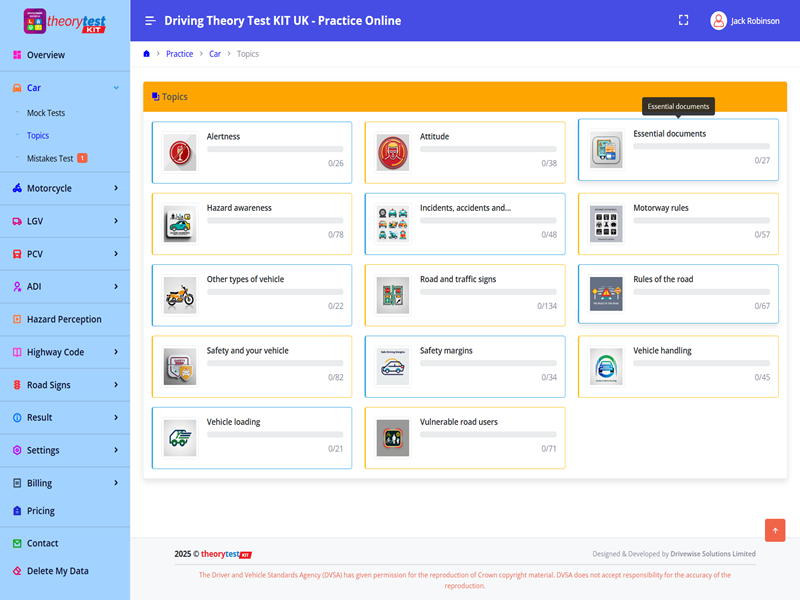Select Topics in the Car submenu
This screenshot has width=800, height=600.
pyautogui.click(x=38, y=135)
